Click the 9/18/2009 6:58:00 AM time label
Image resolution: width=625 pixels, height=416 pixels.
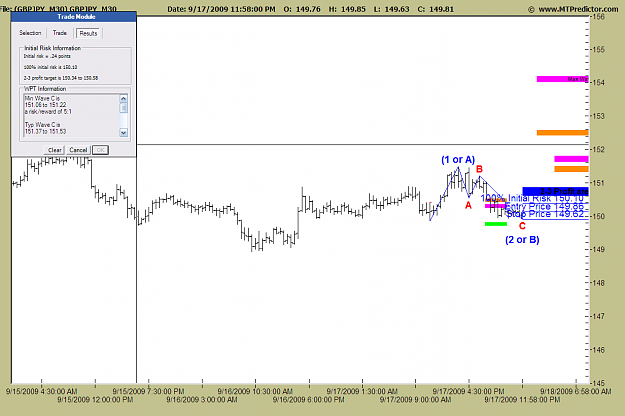click(x=576, y=391)
